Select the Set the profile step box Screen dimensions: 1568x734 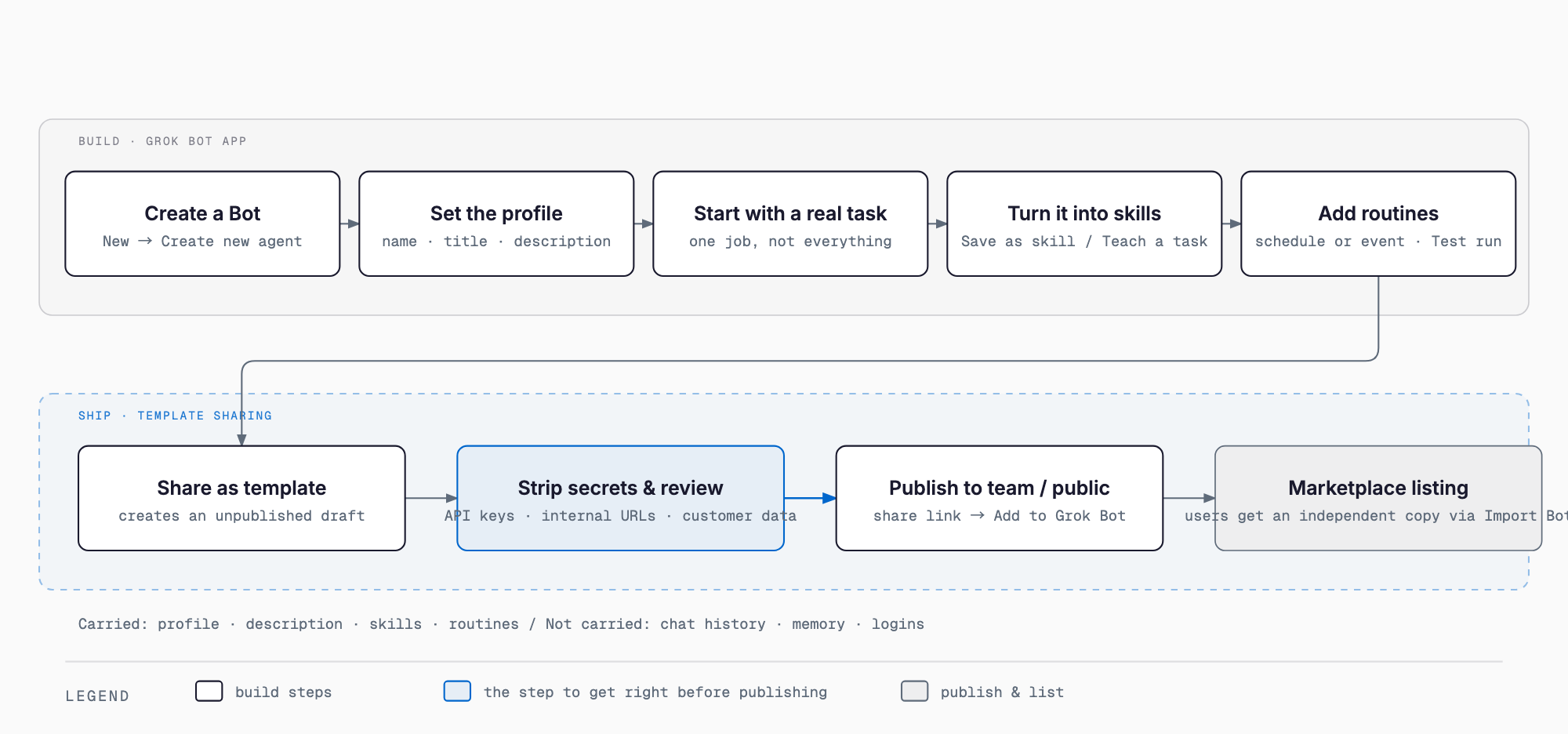496,223
